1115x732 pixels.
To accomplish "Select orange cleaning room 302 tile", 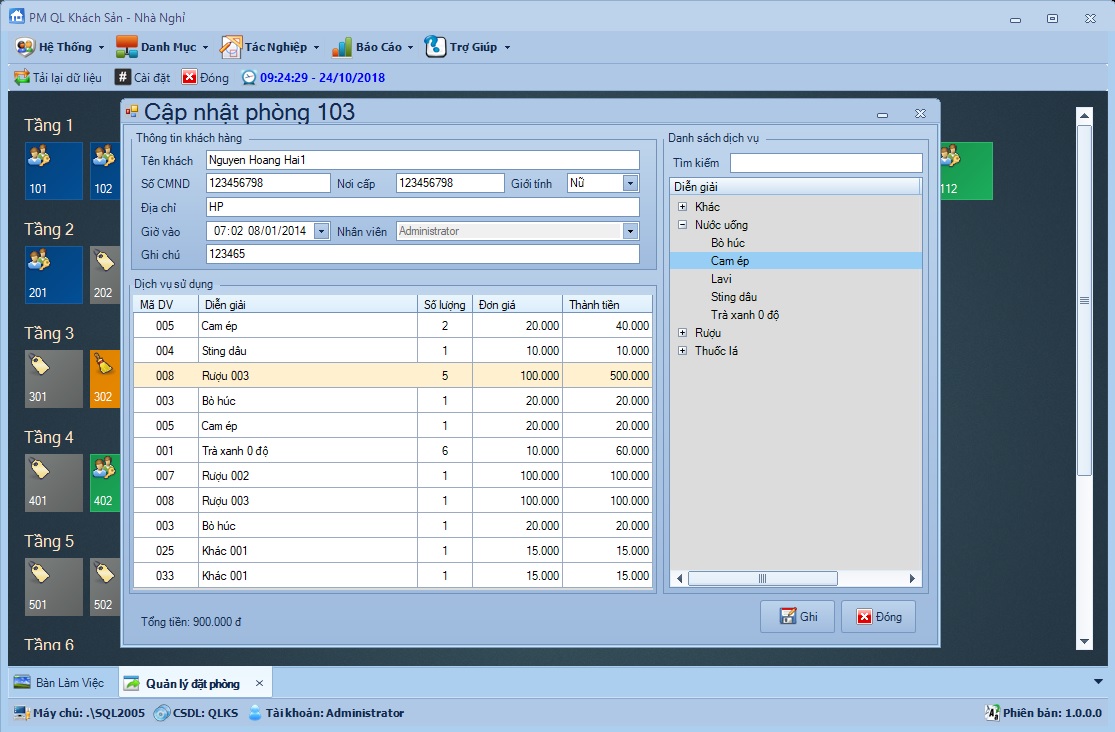I will [105, 377].
